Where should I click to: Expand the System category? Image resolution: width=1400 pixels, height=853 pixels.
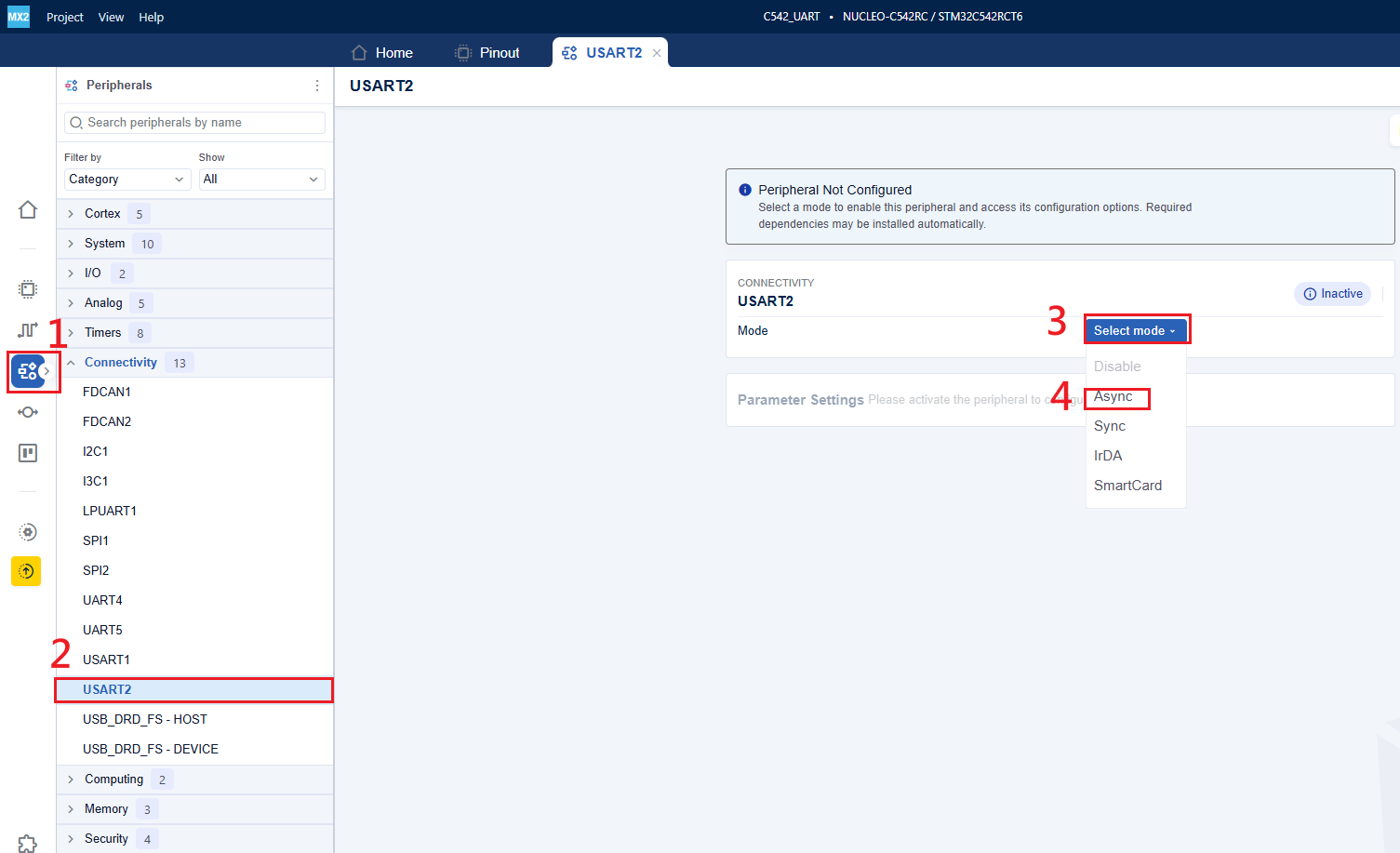[x=194, y=244]
